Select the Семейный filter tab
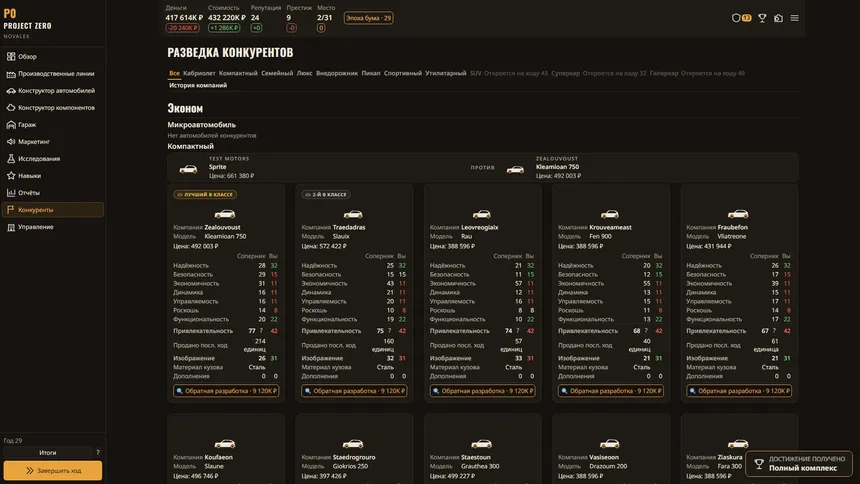Viewport: 860px width, 484px height. click(277, 73)
